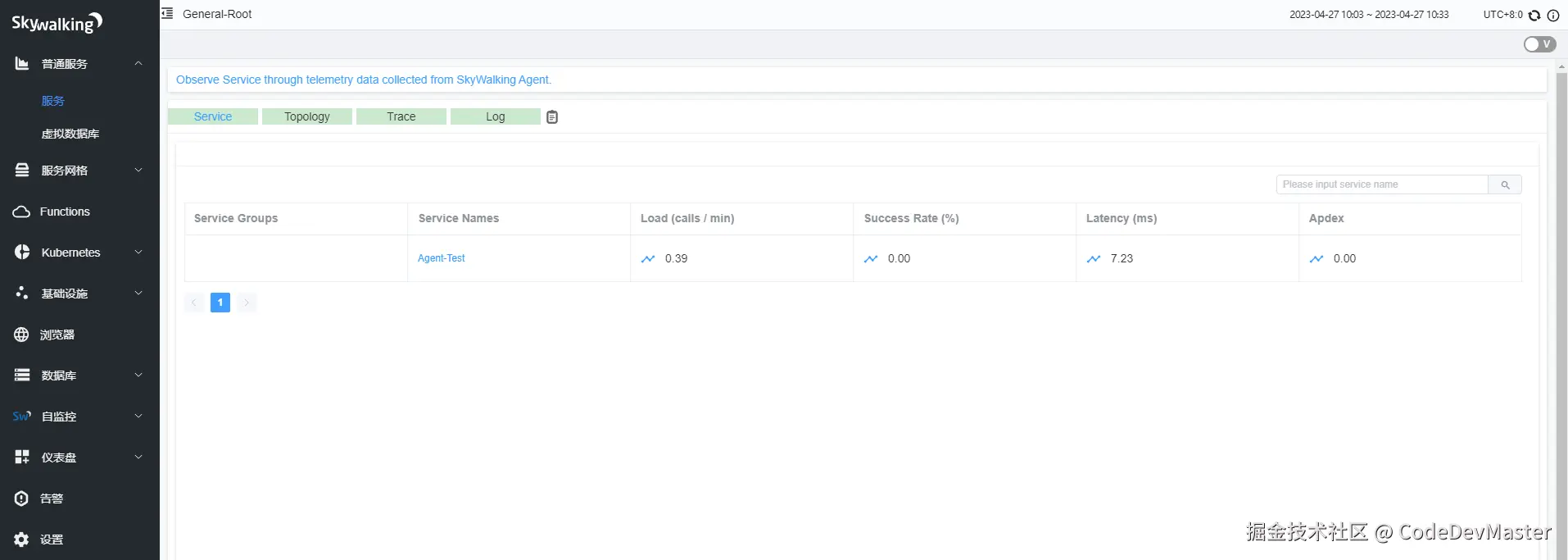
Task: Expand the 基础设施 menu chevron
Action: coord(138,293)
